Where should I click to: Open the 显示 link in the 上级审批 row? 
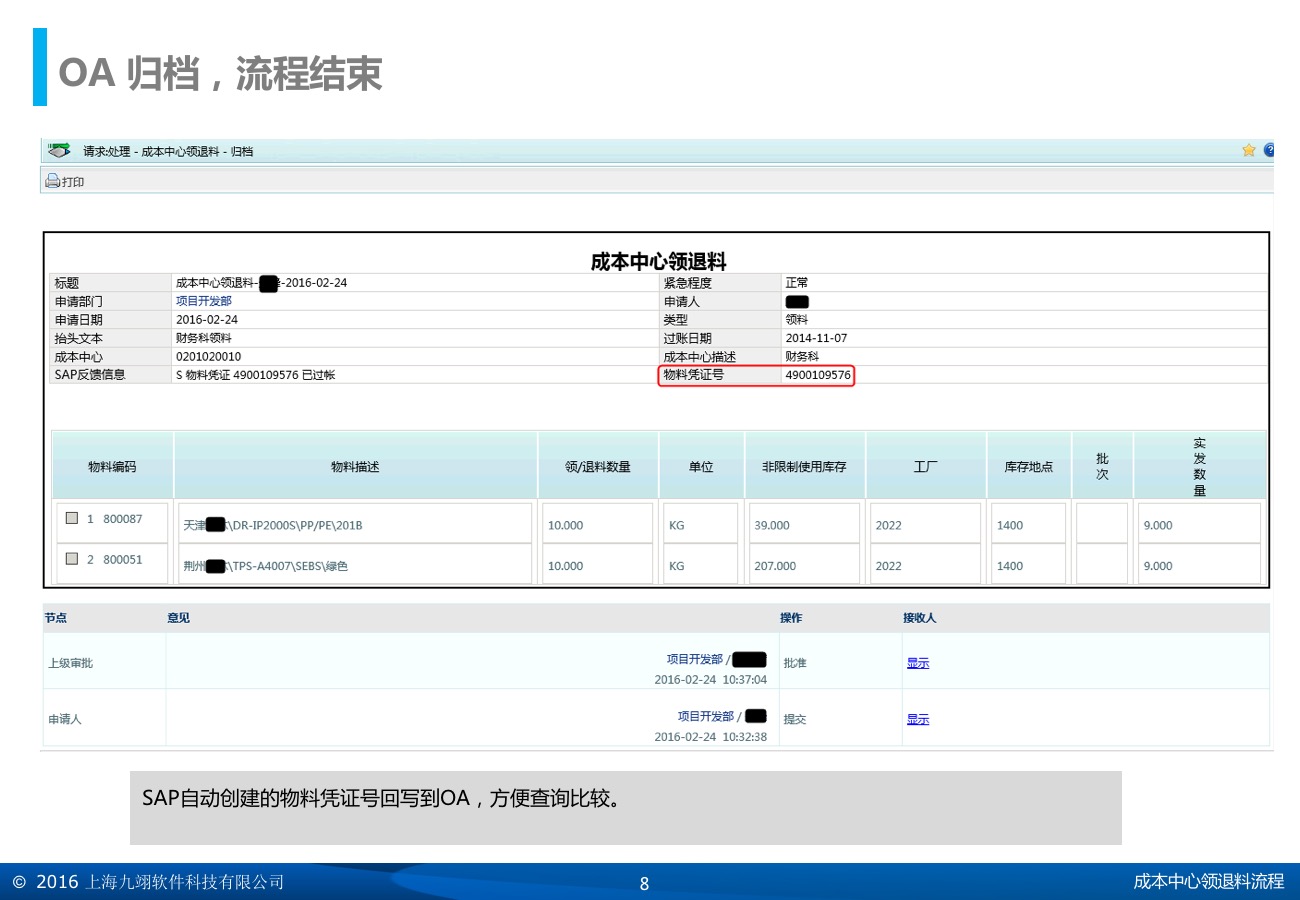917,663
